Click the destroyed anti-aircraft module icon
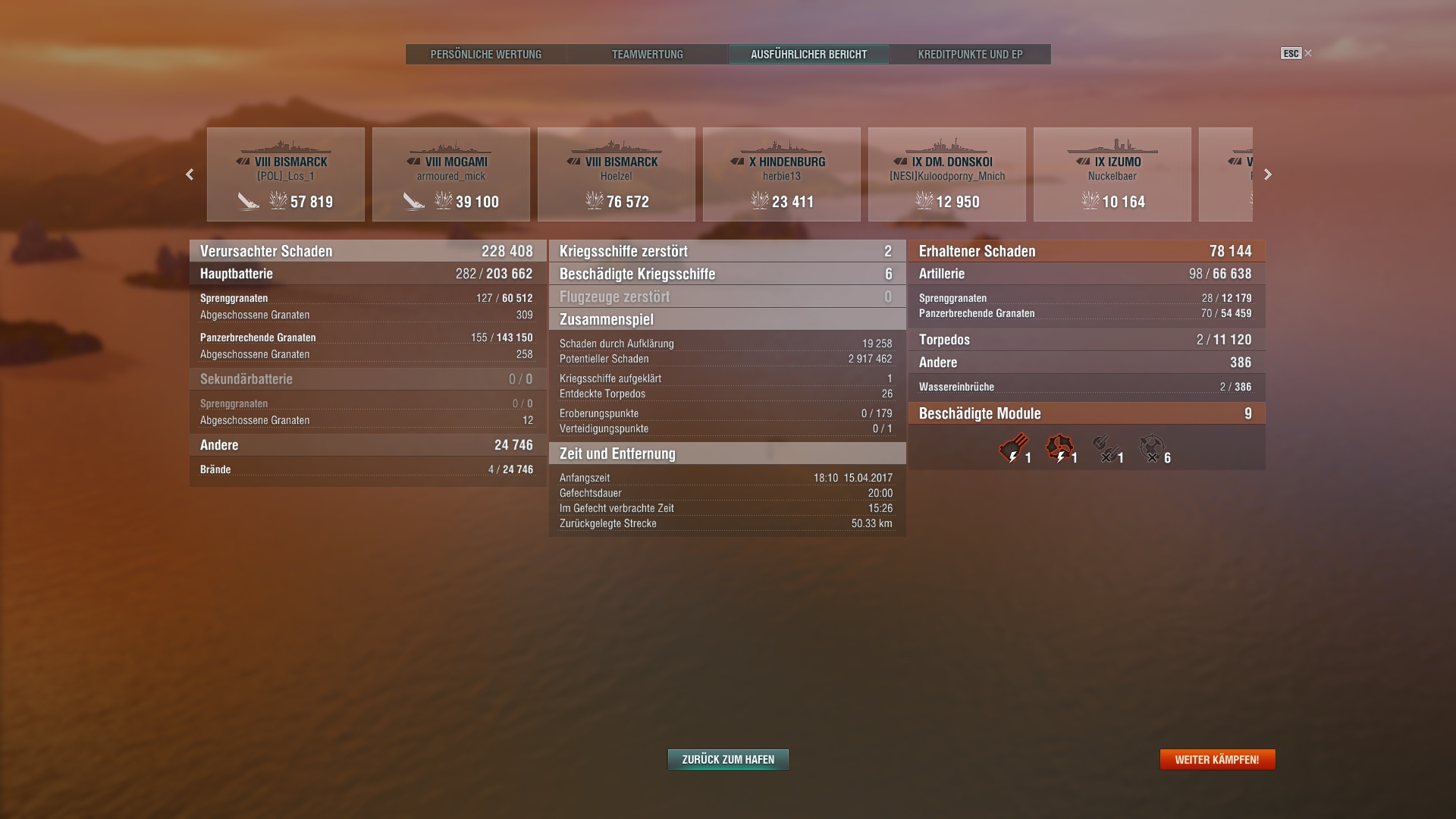 coord(1151,447)
